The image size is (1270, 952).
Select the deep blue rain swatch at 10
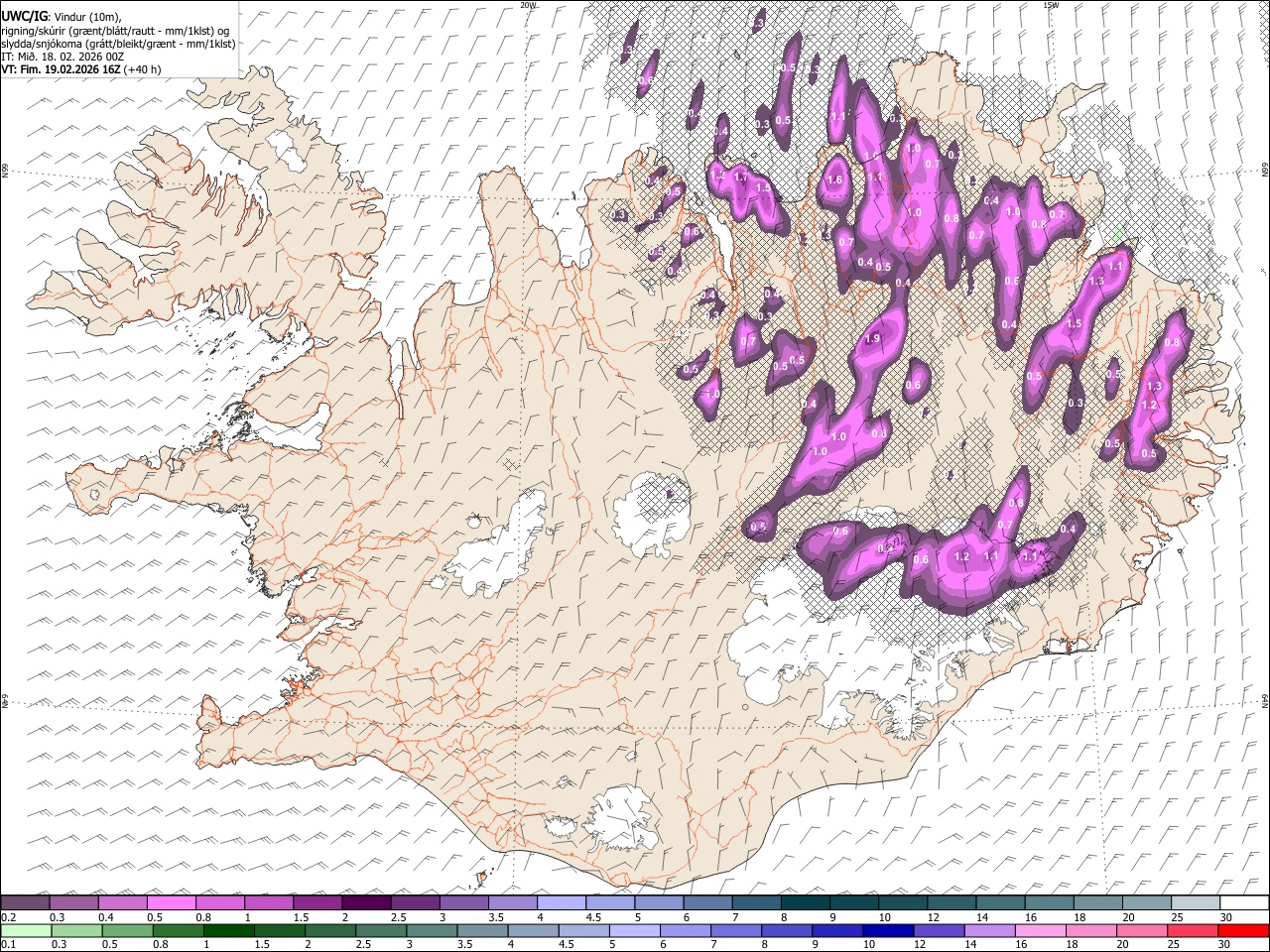click(x=888, y=930)
